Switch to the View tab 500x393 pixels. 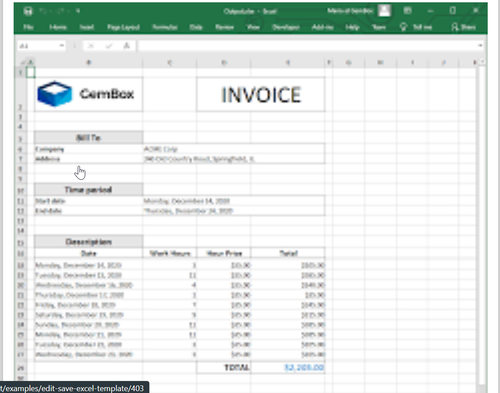[x=253, y=27]
